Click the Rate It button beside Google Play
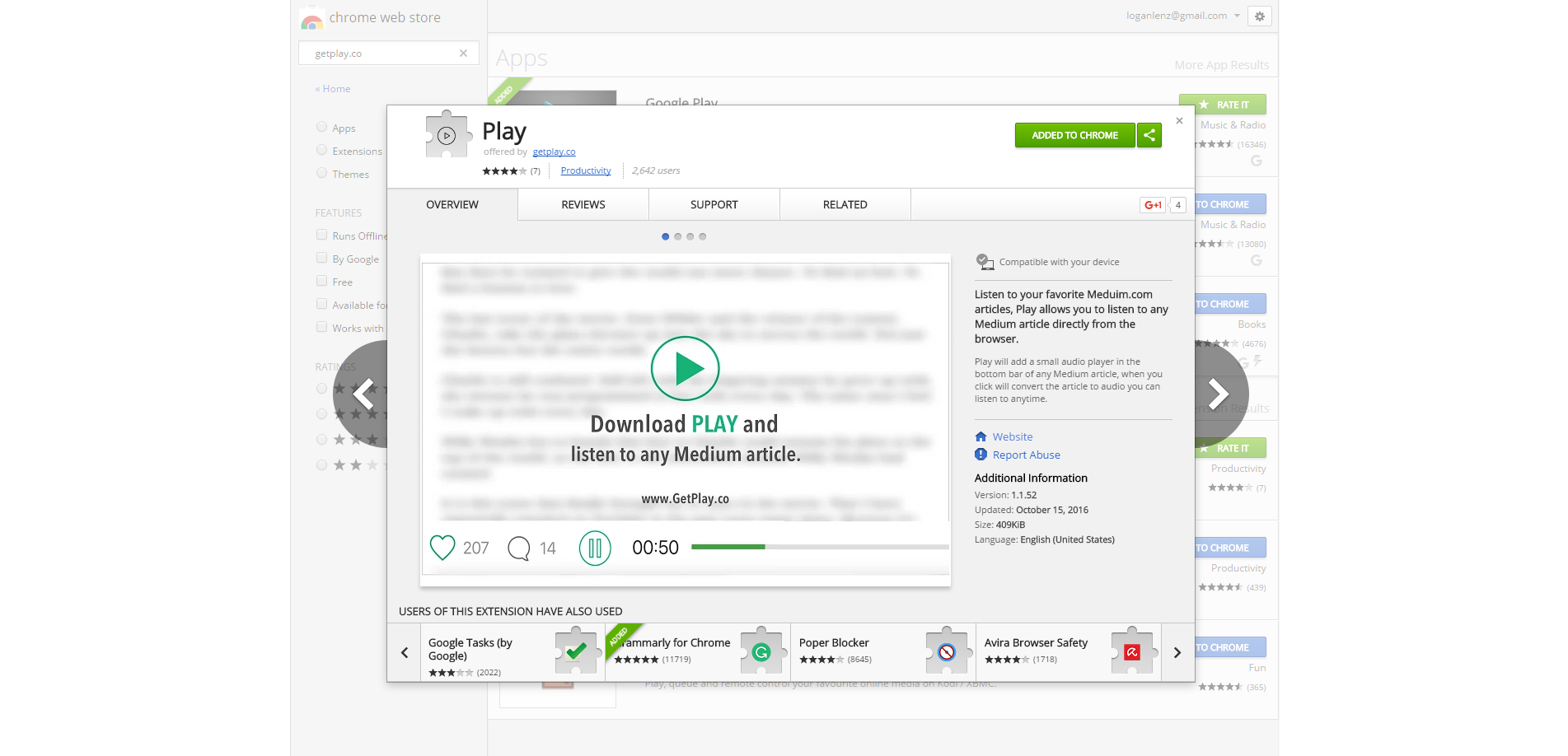This screenshot has width=1568, height=756. click(1223, 105)
